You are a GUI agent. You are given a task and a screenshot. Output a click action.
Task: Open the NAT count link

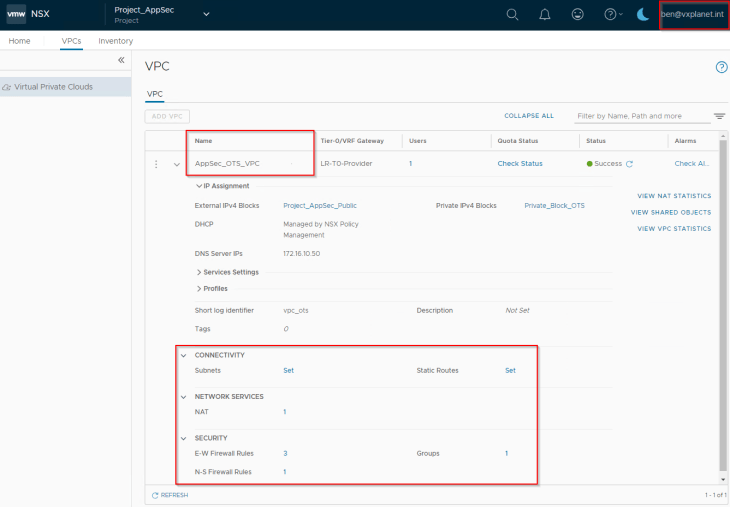point(284,412)
